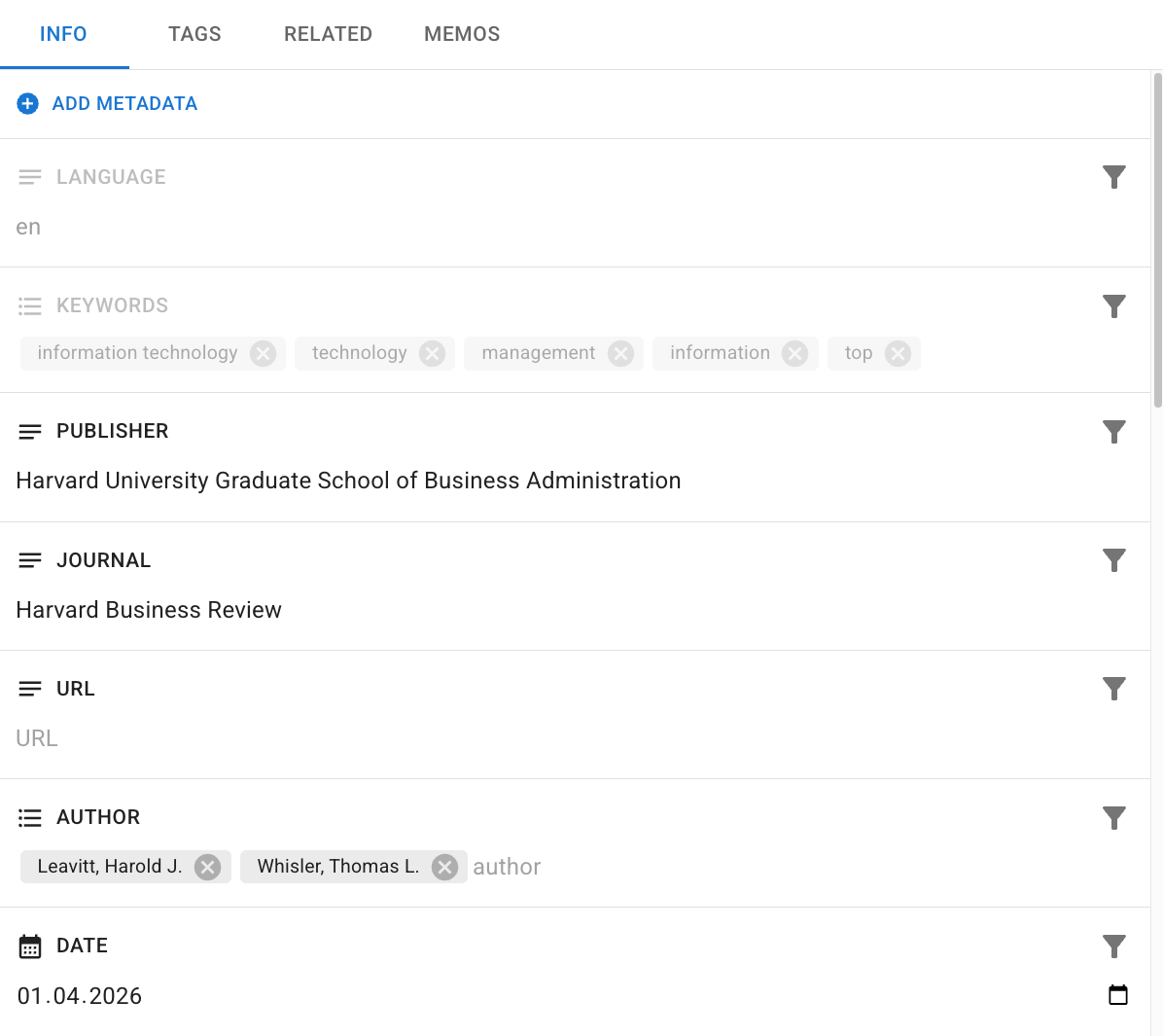
Task: Filter by the DATE field
Action: (1114, 947)
